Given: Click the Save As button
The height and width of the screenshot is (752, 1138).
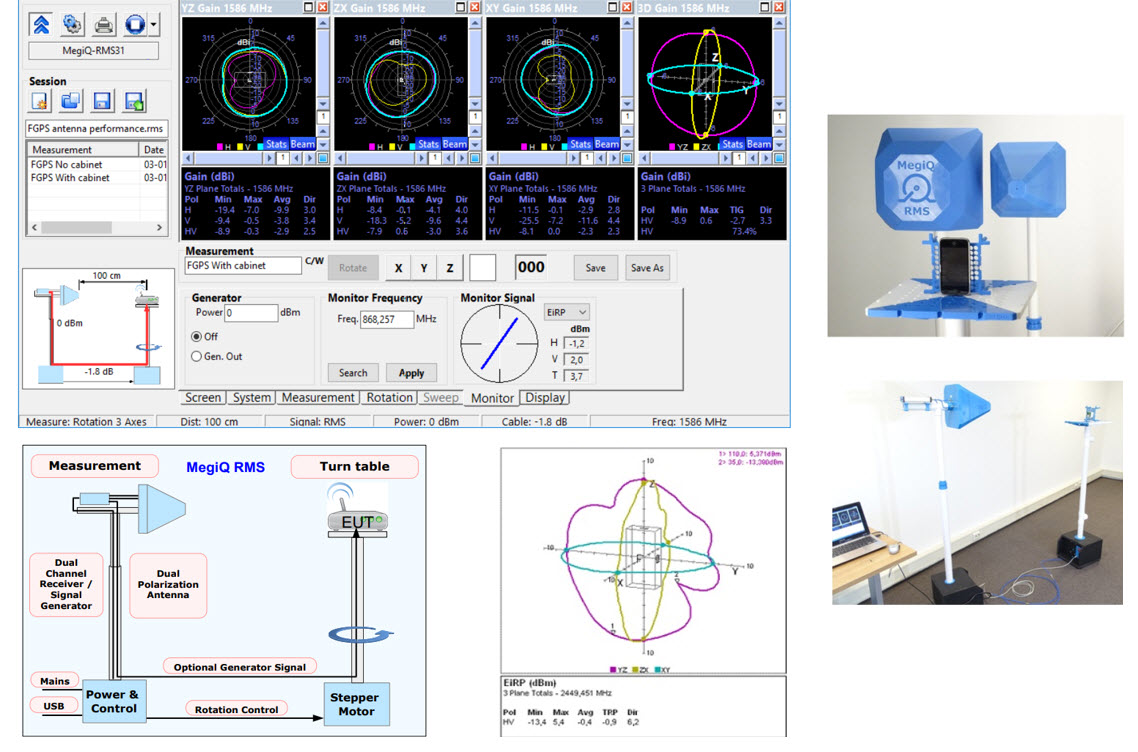Looking at the screenshot, I should (x=647, y=268).
